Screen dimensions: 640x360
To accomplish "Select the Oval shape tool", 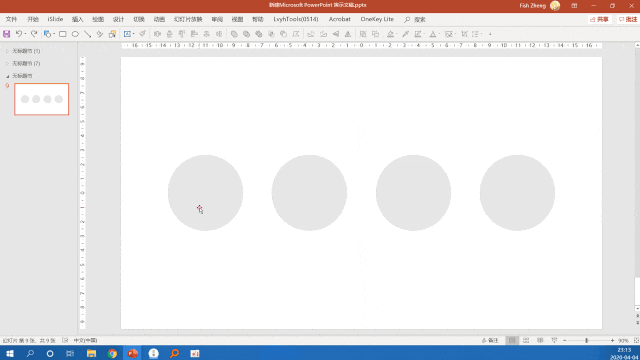I will (x=75, y=34).
